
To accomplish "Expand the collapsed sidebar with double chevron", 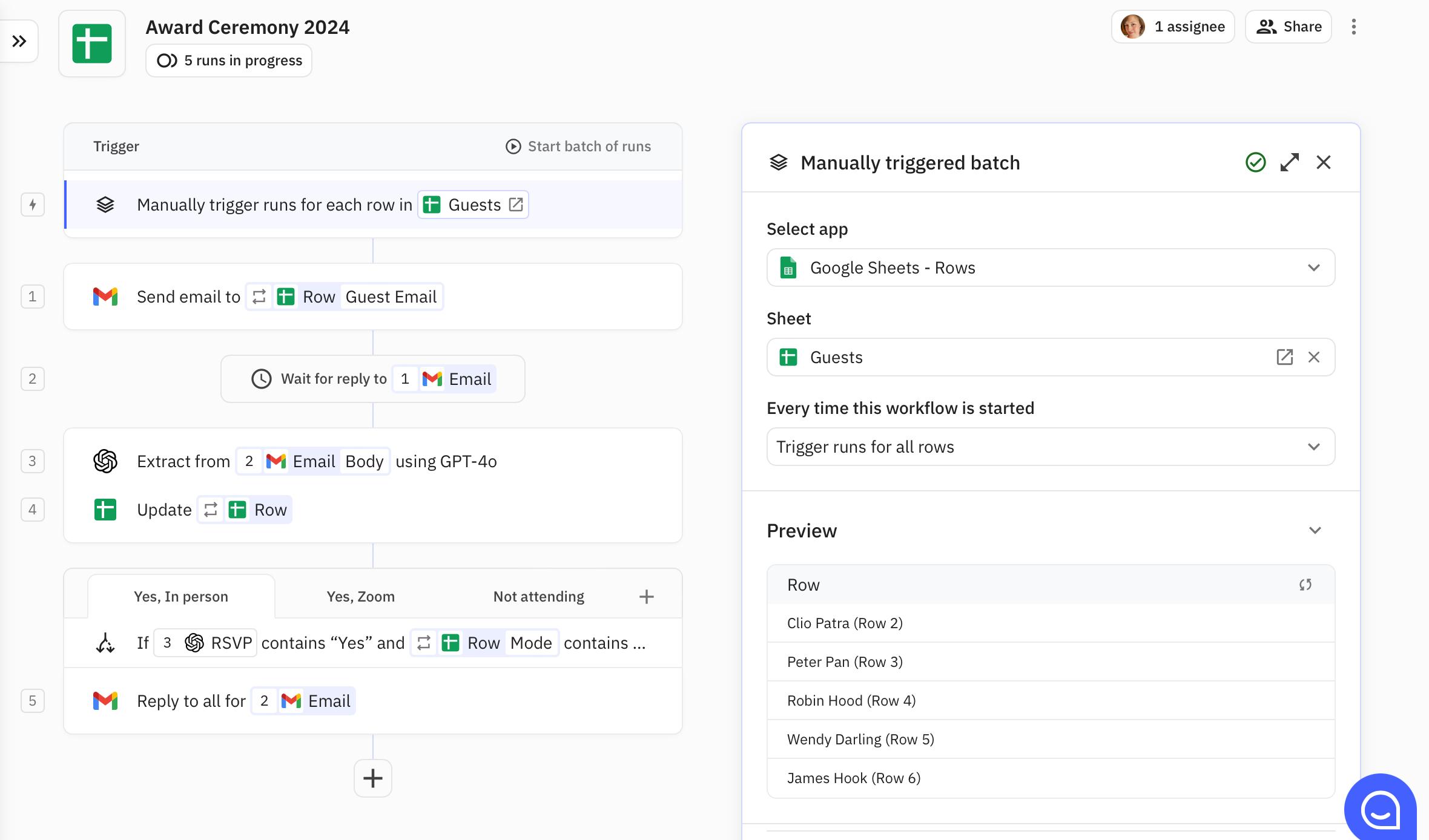I will (19, 41).
